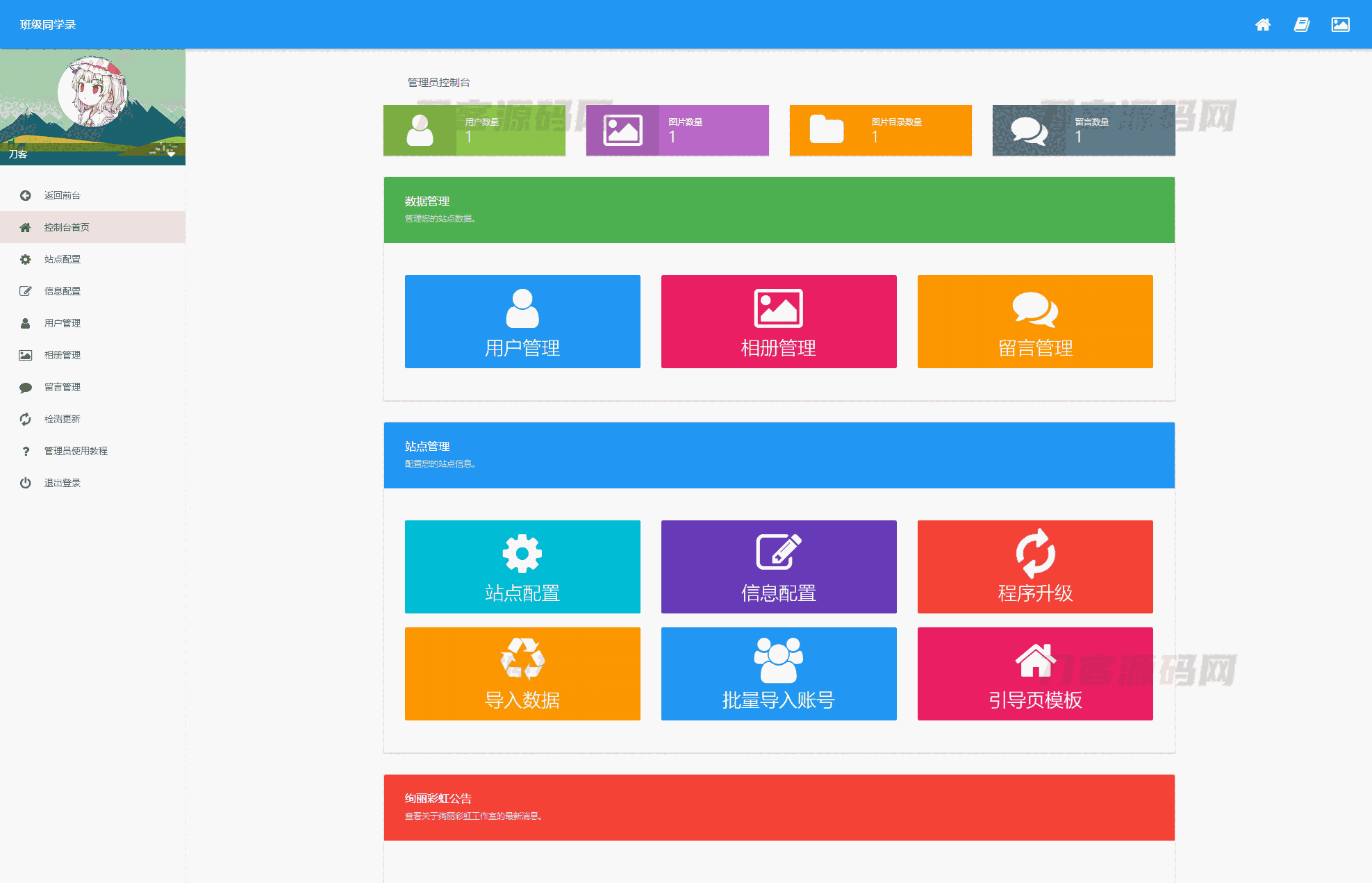Open the 站点配置 gear tile
The image size is (1372, 883).
[x=522, y=567]
